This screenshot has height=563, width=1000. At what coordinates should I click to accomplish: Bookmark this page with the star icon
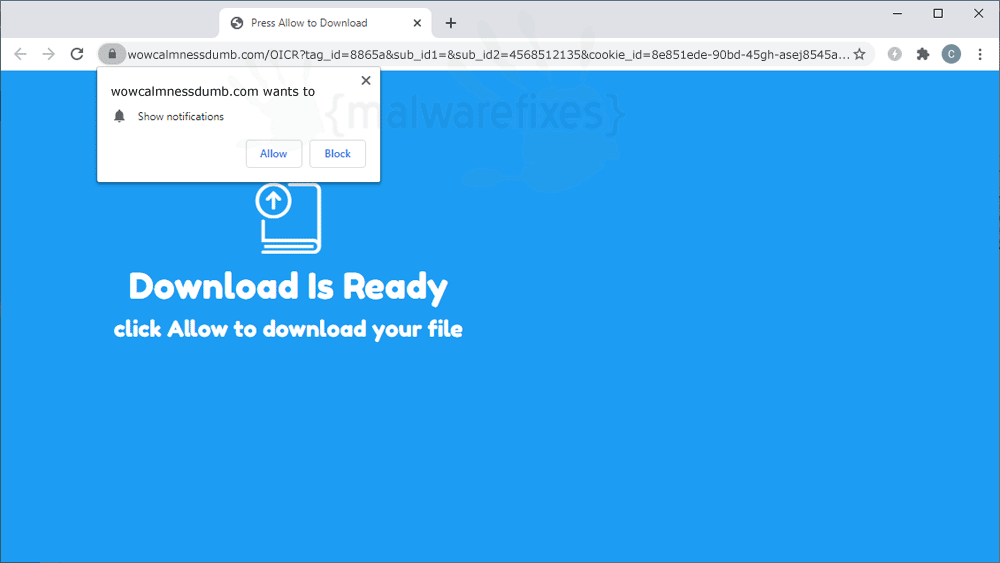tap(860, 54)
